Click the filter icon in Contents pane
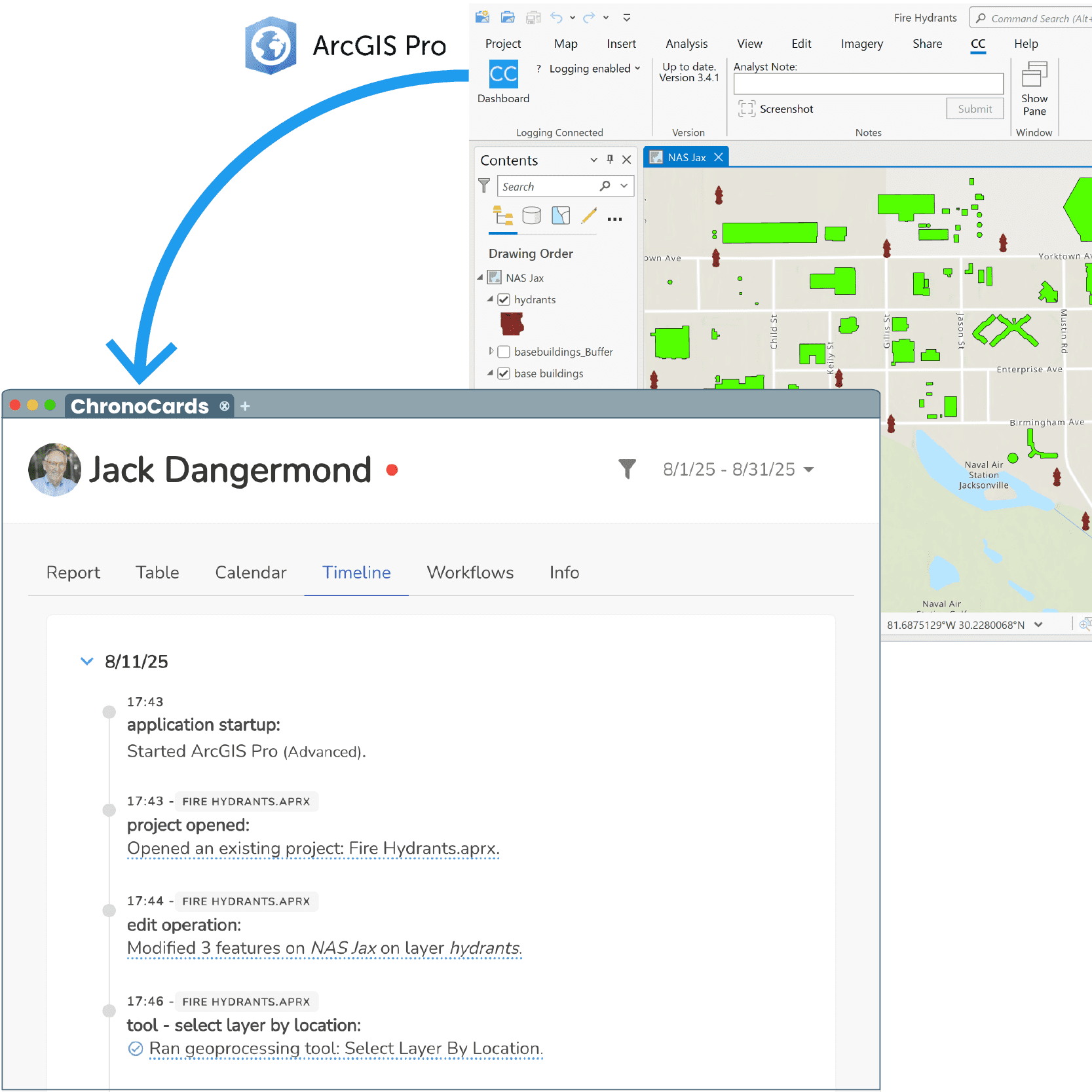The image size is (1092, 1092). [484, 185]
